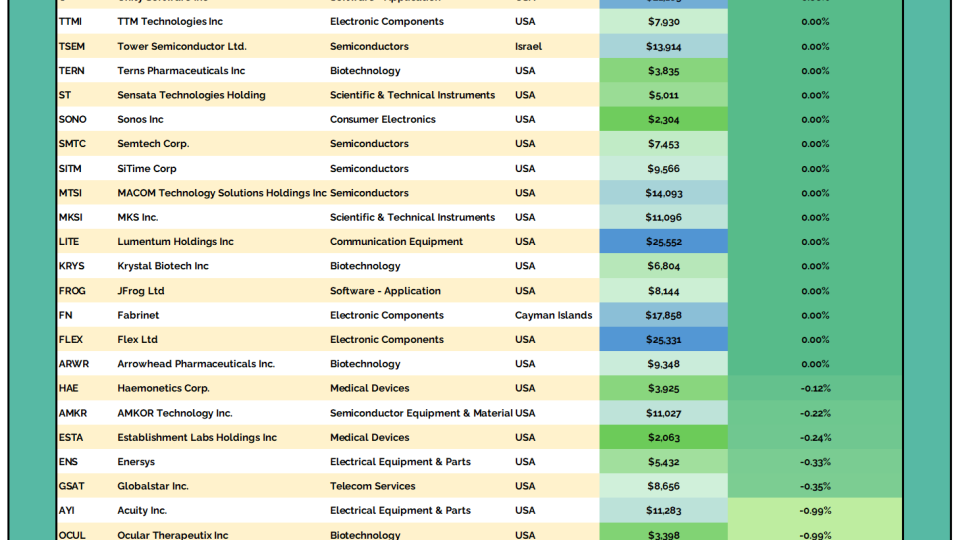Select the MKSI market cap $11,096
Image resolution: width=960 pixels, height=540 pixels.
click(x=663, y=217)
